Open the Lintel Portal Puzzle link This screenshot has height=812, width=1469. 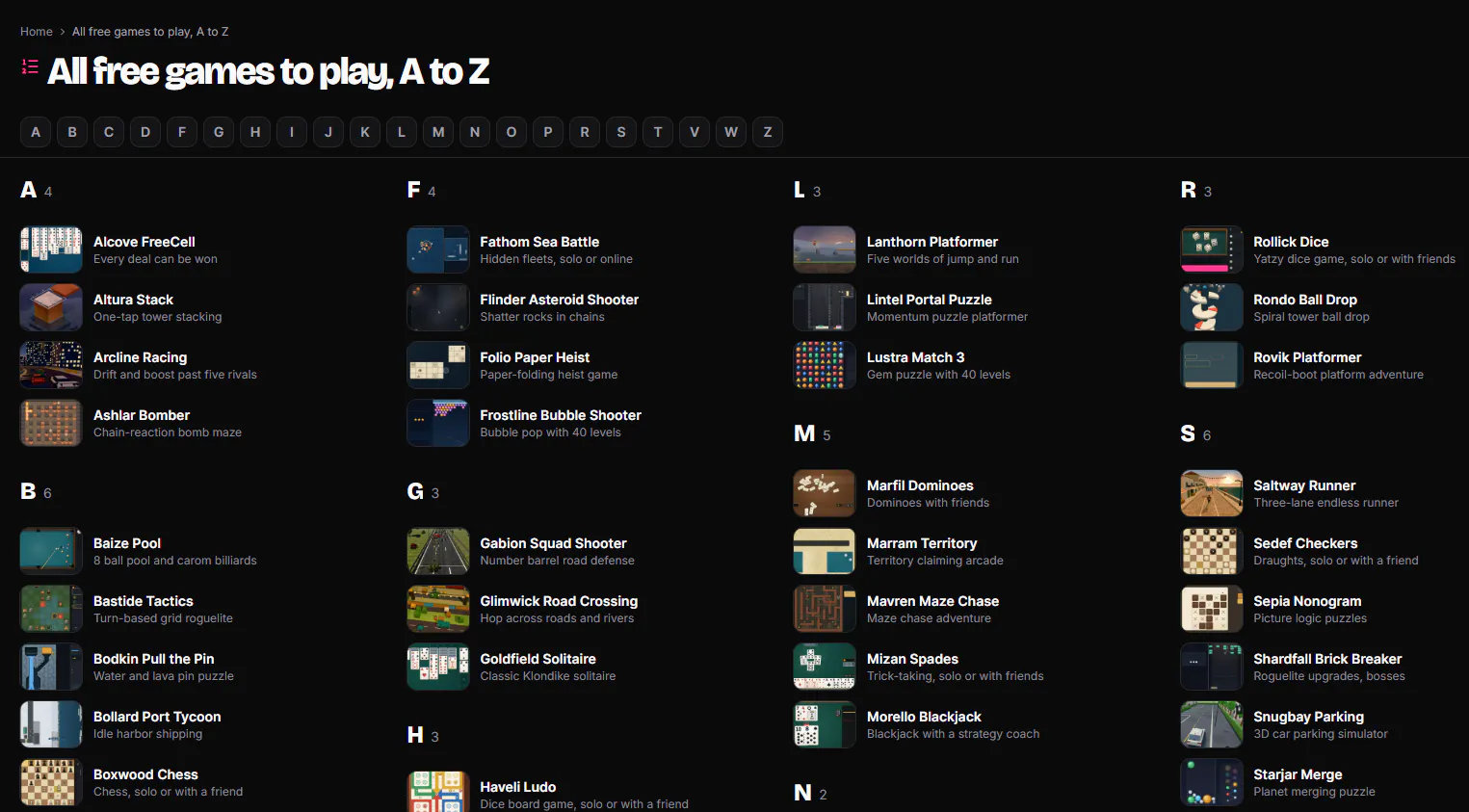[x=930, y=300]
